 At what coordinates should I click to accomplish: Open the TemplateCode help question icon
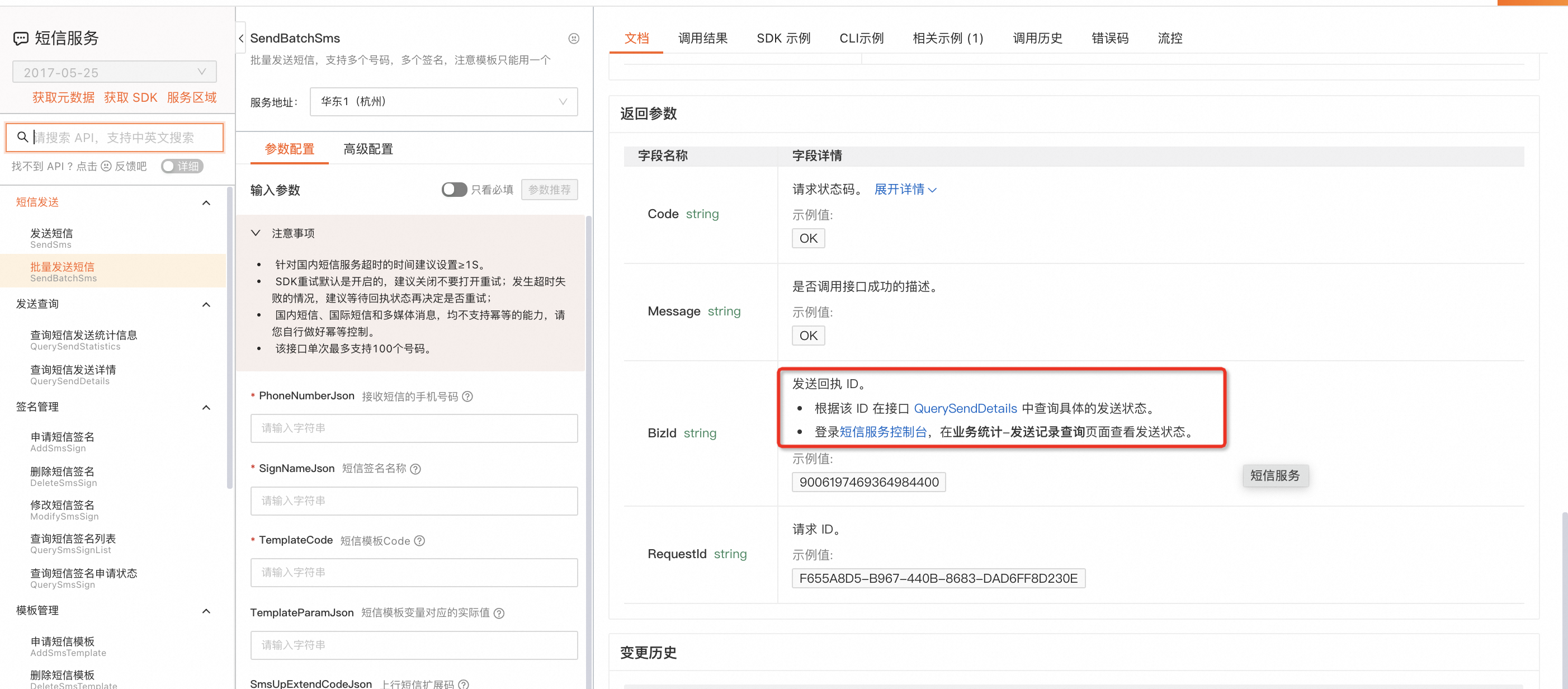419,540
